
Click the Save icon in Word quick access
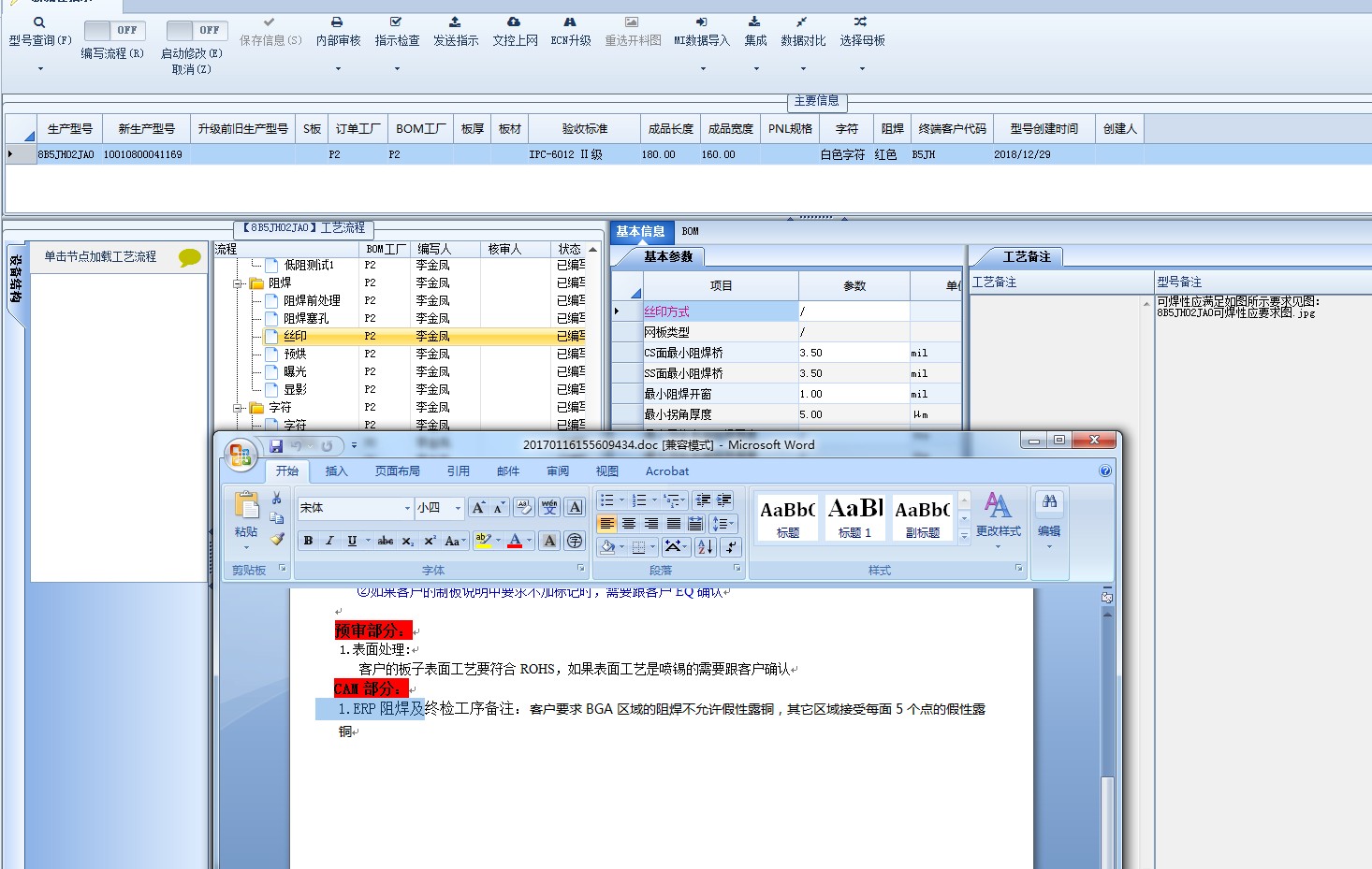pyautogui.click(x=276, y=446)
